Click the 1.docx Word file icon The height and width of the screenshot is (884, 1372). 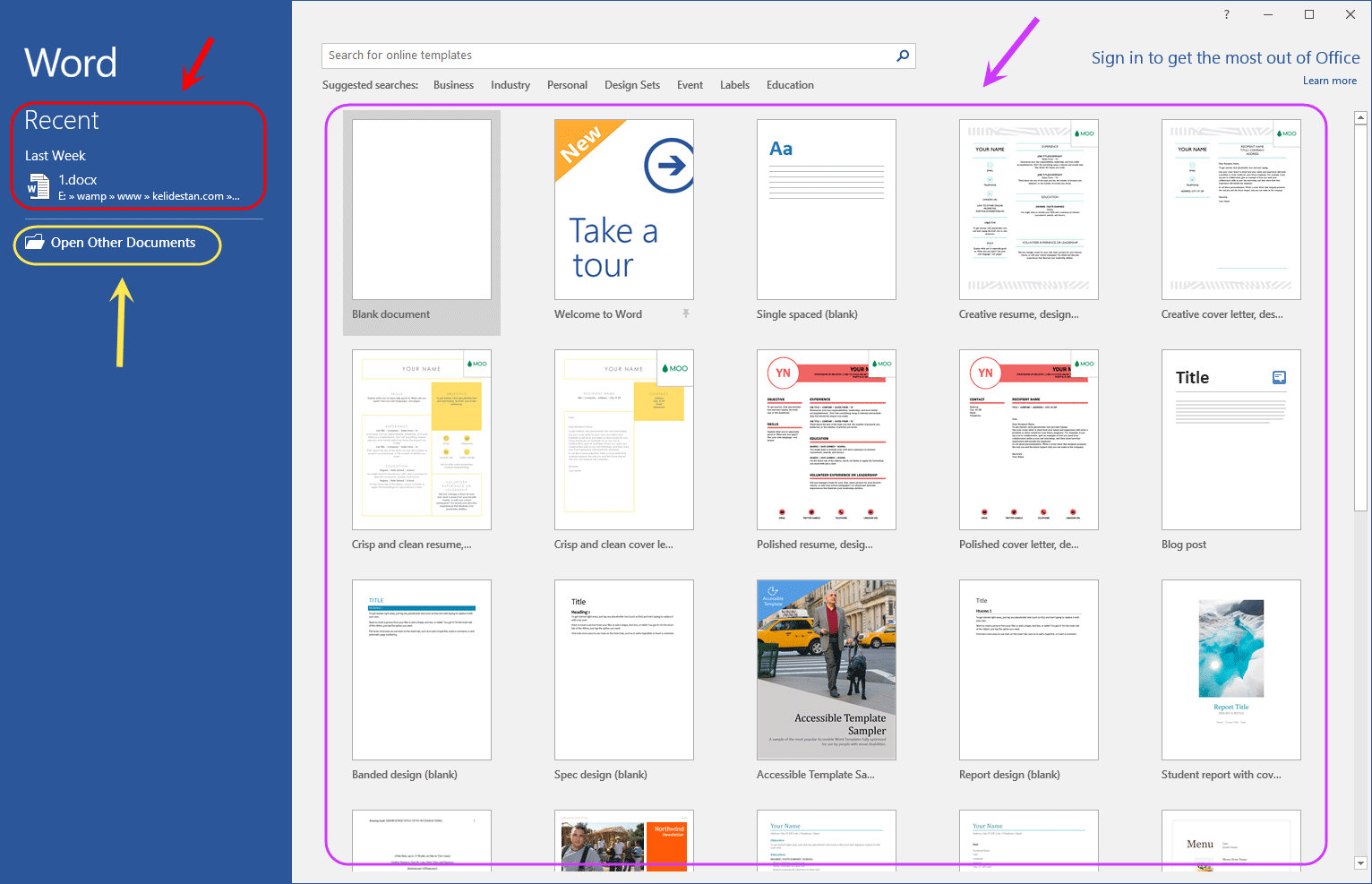pos(38,186)
